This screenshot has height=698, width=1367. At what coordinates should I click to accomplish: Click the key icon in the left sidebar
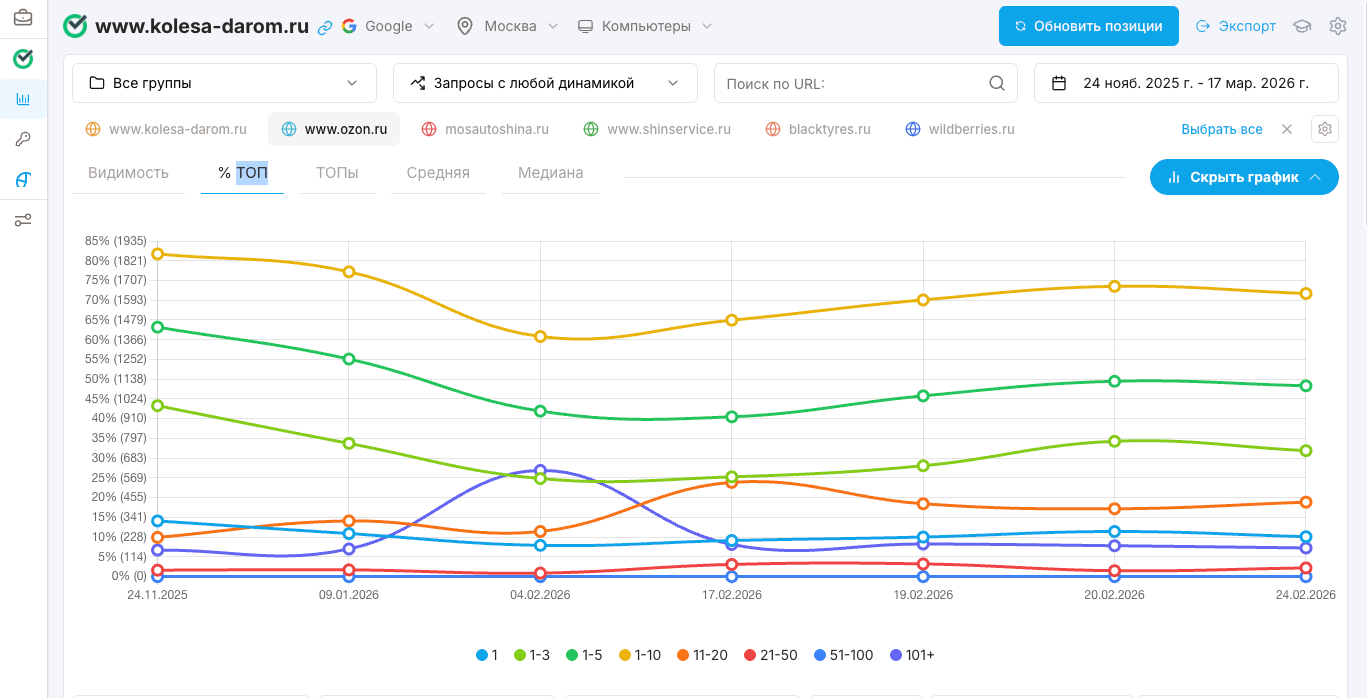pos(22,139)
